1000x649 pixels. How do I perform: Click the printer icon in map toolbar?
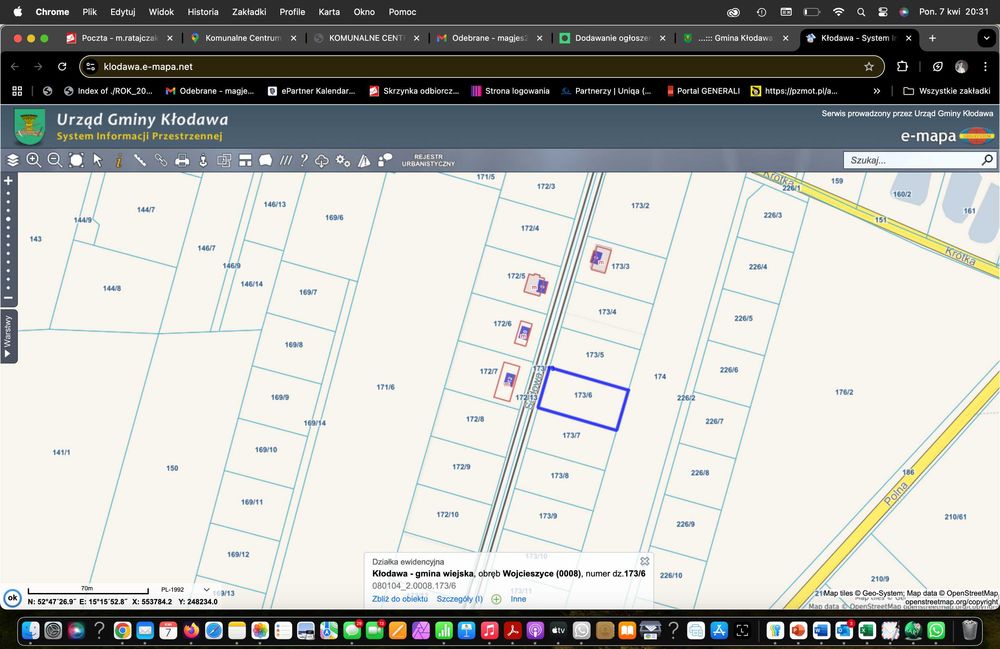pos(182,161)
